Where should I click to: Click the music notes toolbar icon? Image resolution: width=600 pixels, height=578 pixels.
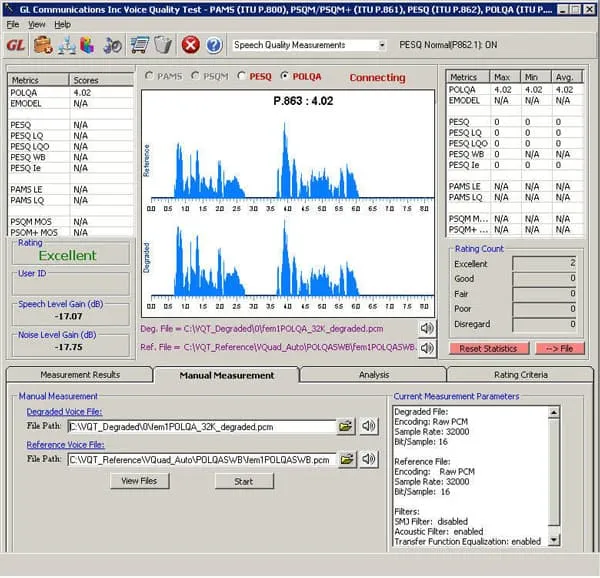[112, 46]
